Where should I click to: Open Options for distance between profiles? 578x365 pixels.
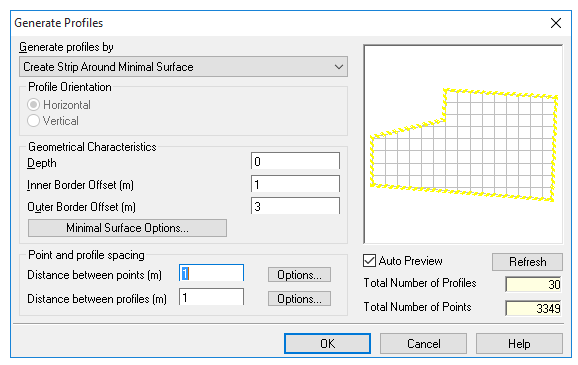click(x=299, y=299)
